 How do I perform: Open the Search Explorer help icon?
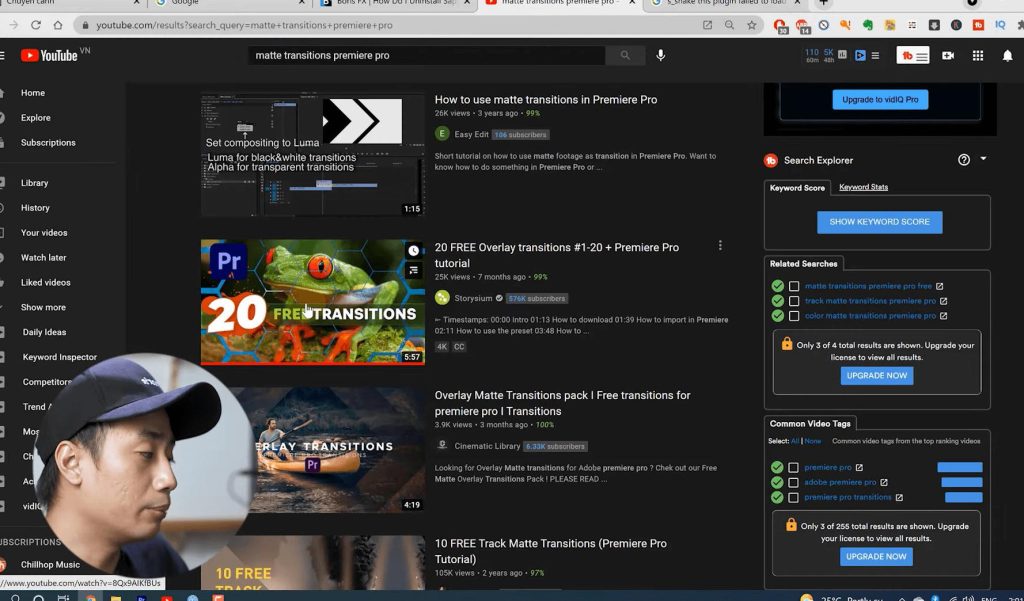[964, 160]
